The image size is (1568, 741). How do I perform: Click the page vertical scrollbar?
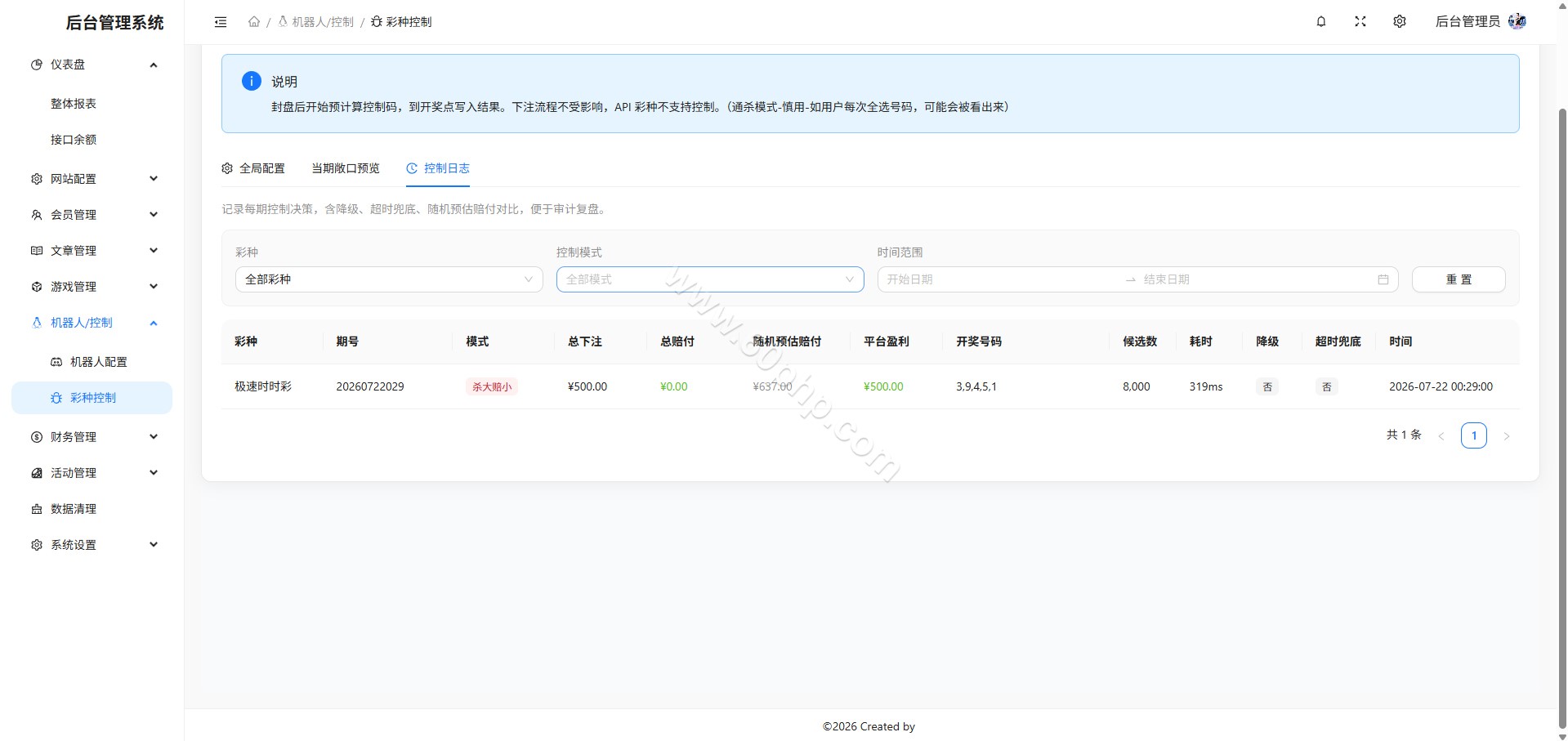tap(1562, 417)
